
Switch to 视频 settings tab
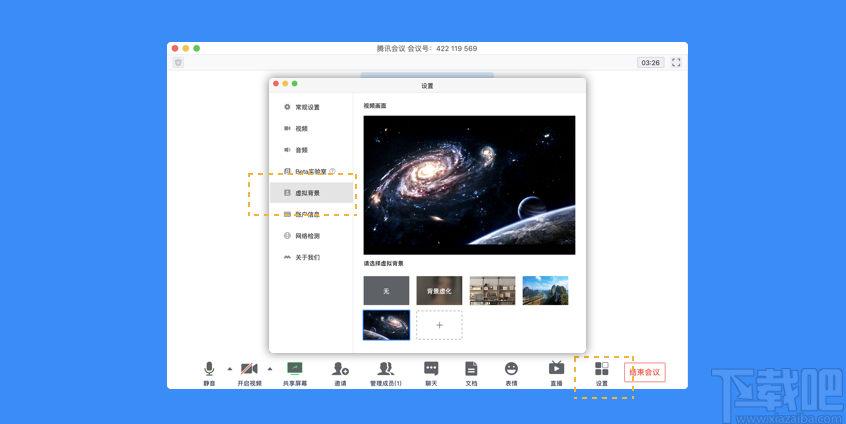[x=311, y=128]
